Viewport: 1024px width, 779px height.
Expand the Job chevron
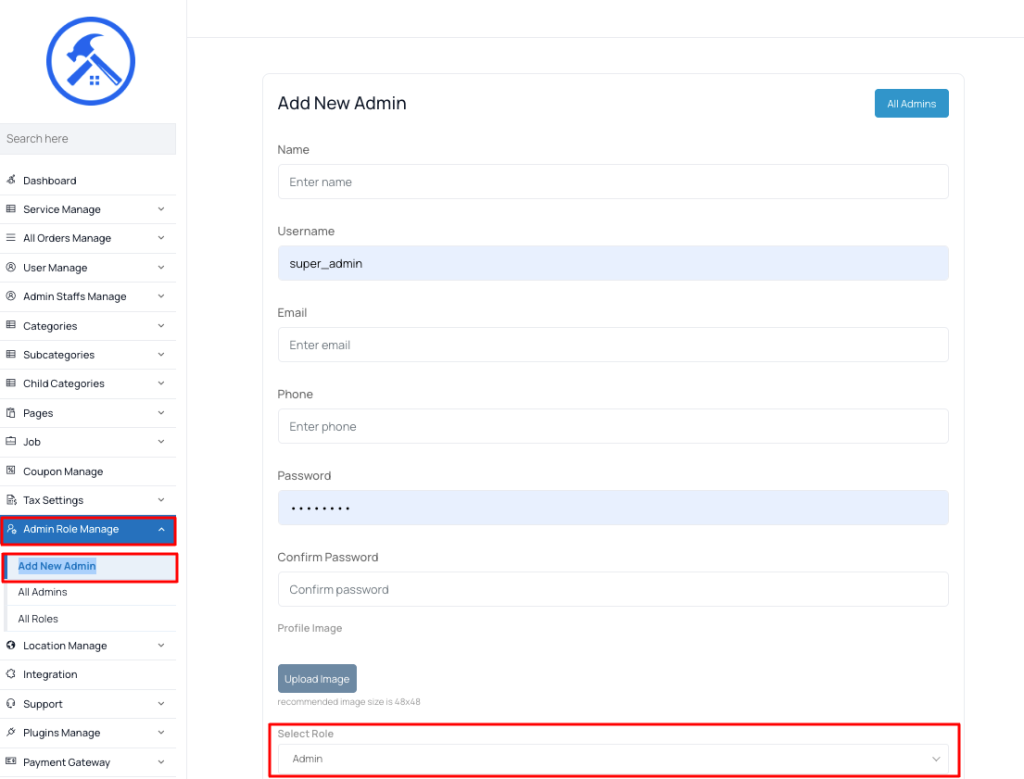coord(161,441)
